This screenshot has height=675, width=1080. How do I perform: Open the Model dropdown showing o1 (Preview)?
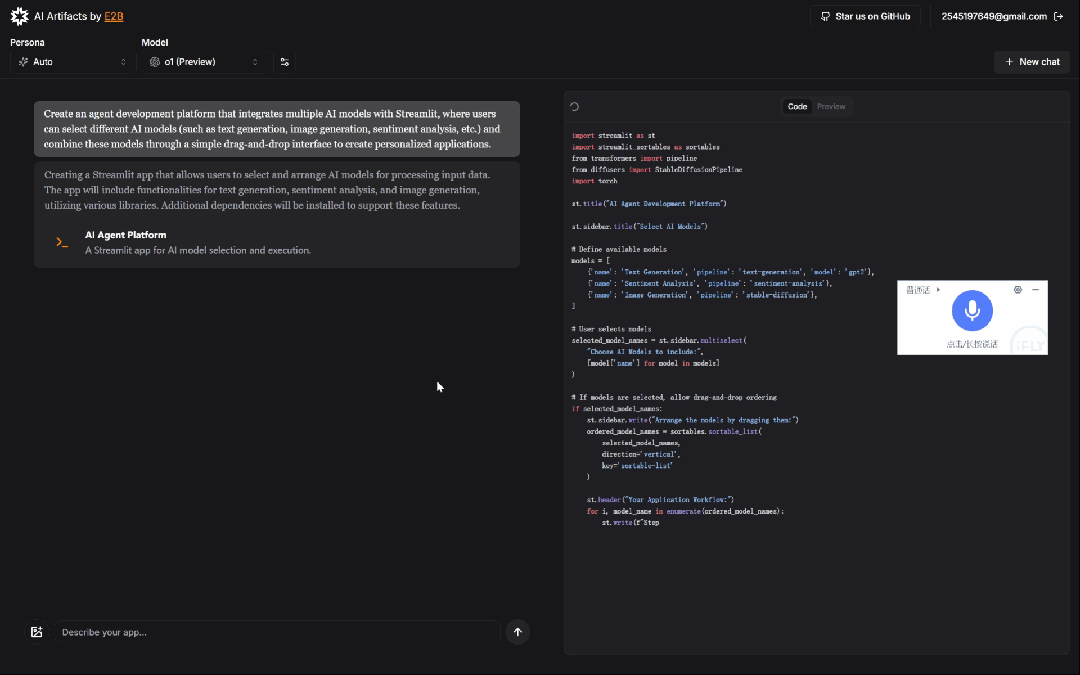tap(203, 61)
